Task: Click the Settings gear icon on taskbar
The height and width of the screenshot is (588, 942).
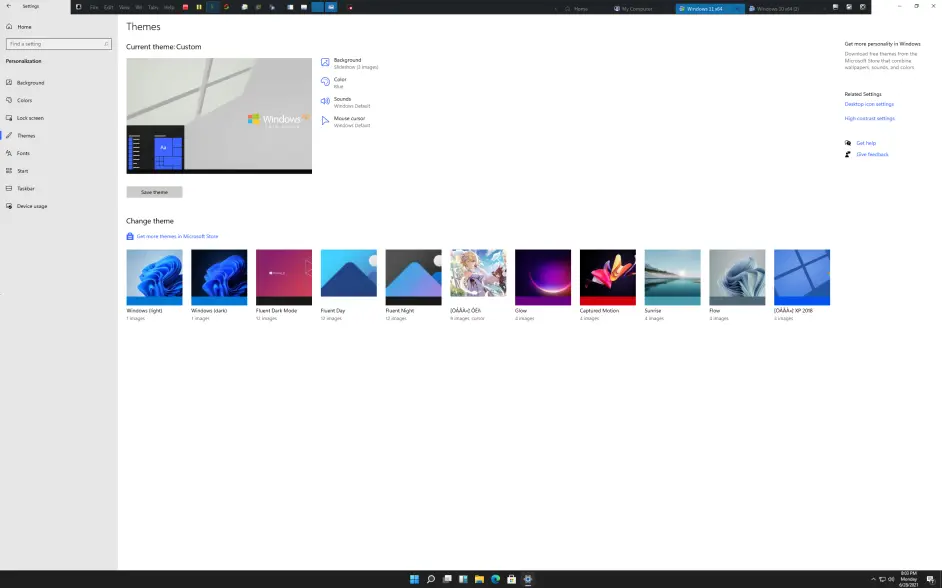Action: (x=528, y=579)
